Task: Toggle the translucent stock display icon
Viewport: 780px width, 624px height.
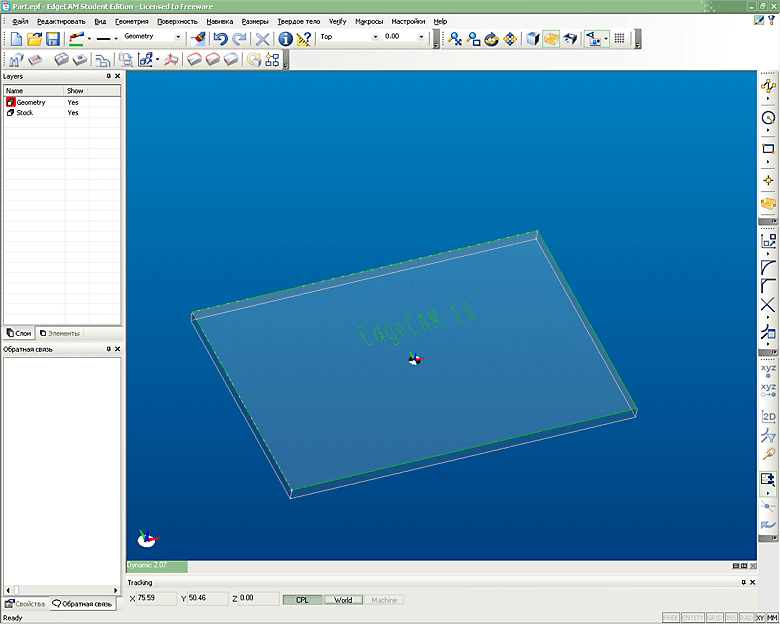Action: point(551,39)
